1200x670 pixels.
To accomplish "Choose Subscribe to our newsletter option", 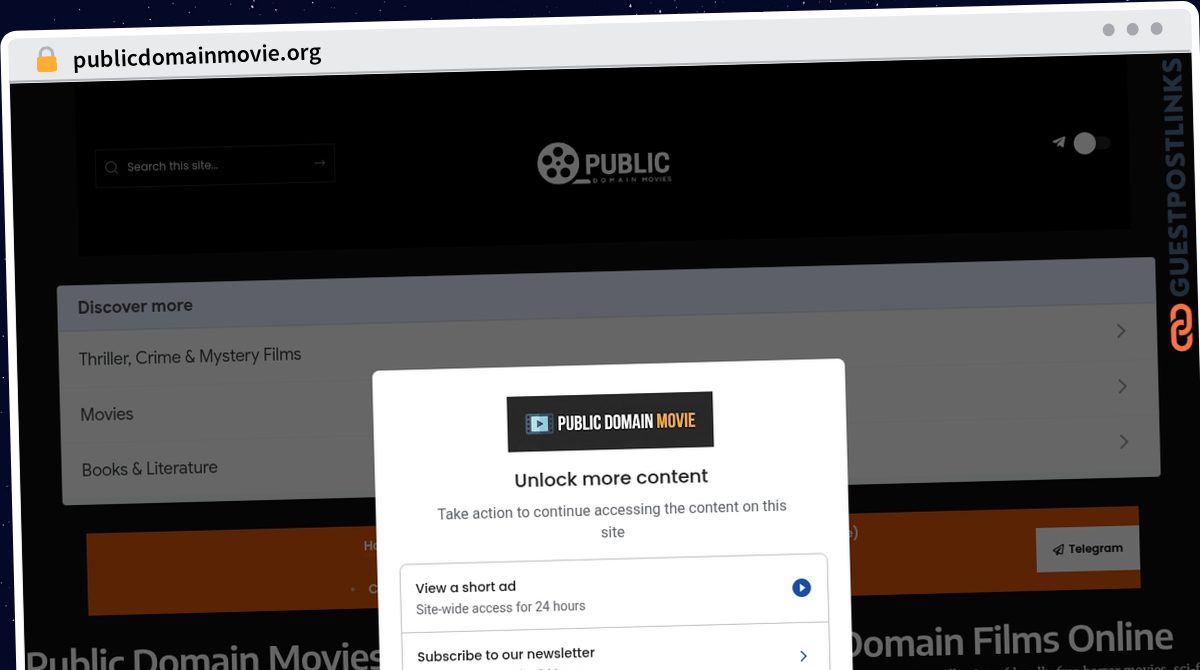I will [615, 650].
